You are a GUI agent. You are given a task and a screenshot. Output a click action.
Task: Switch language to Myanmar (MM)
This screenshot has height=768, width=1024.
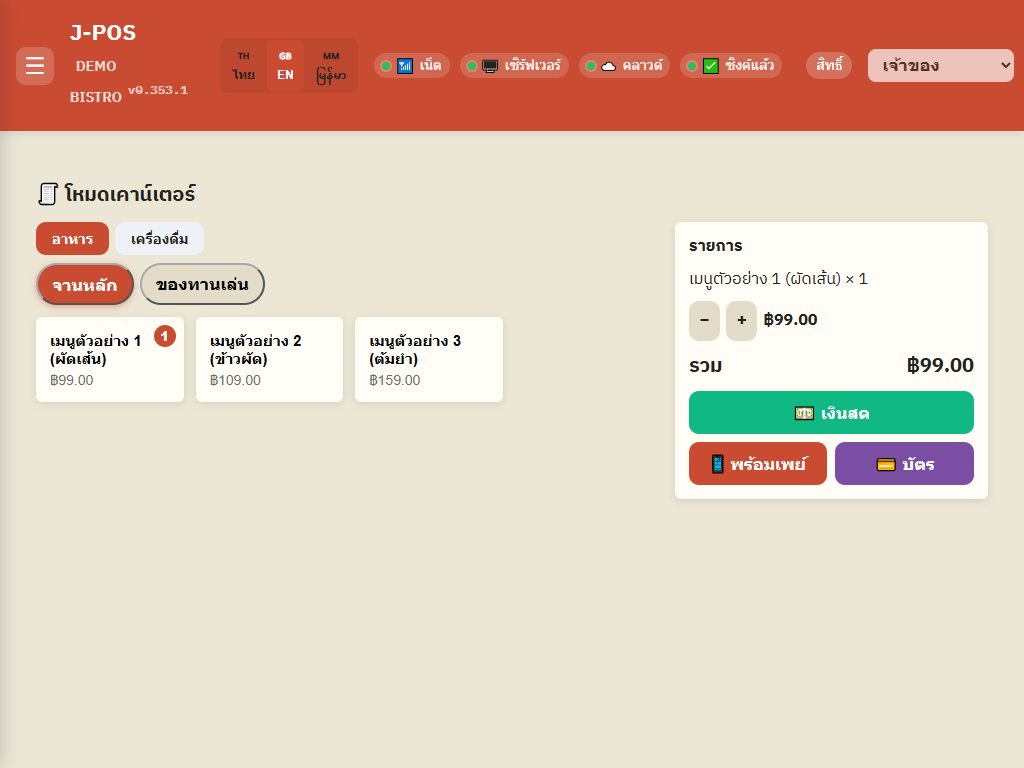pyautogui.click(x=331, y=66)
